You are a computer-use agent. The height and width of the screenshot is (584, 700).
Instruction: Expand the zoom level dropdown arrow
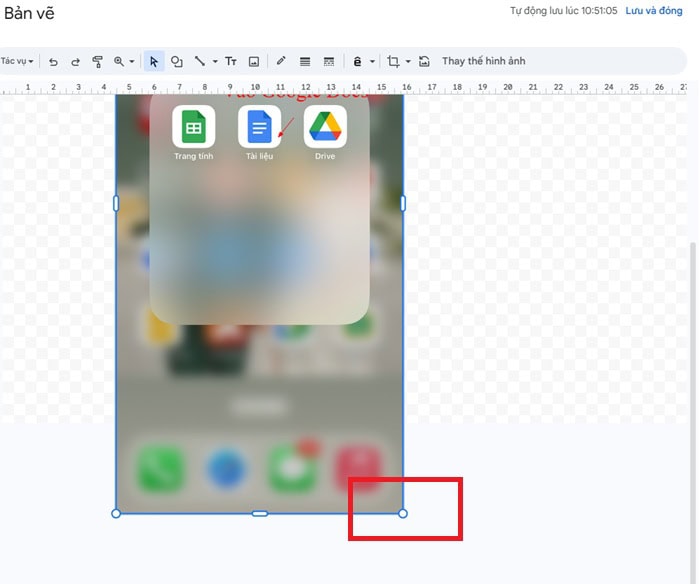132,62
